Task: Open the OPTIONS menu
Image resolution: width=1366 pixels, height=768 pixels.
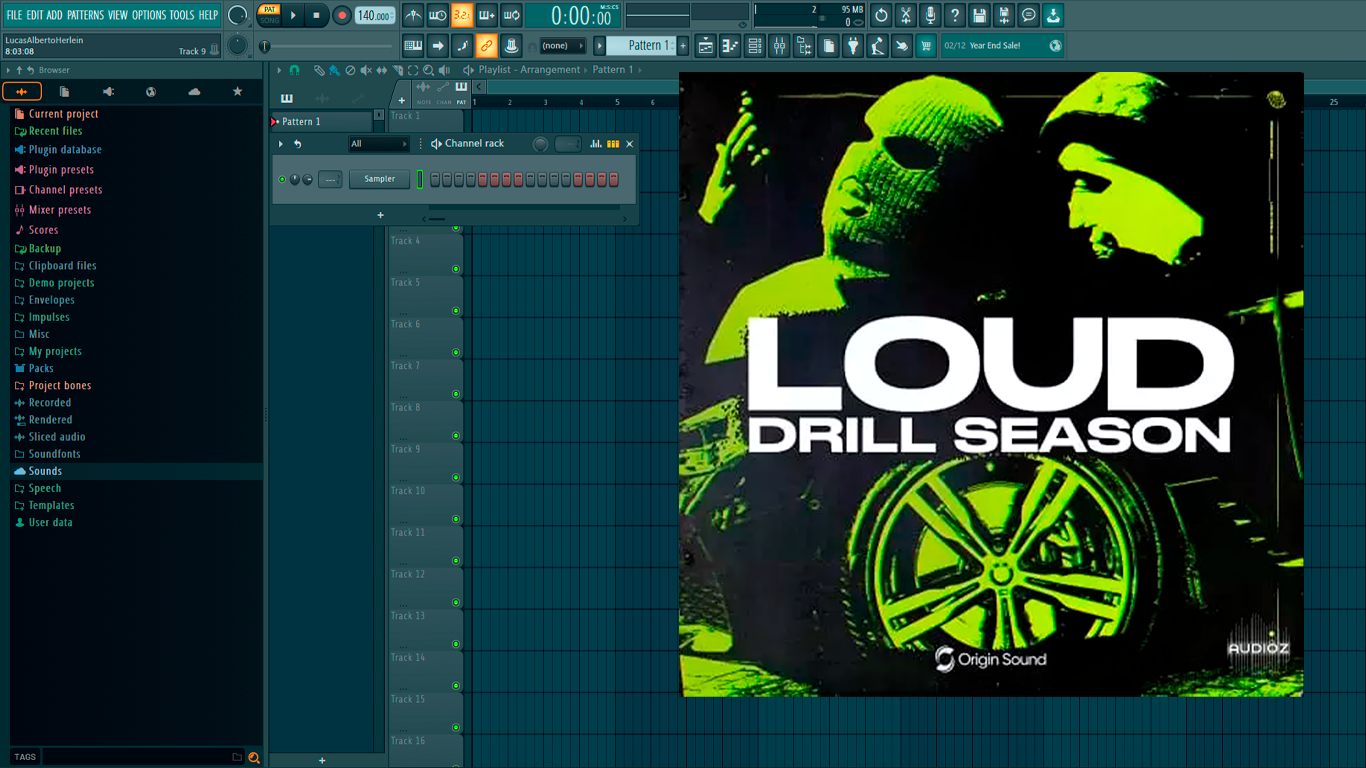Action: (149, 15)
